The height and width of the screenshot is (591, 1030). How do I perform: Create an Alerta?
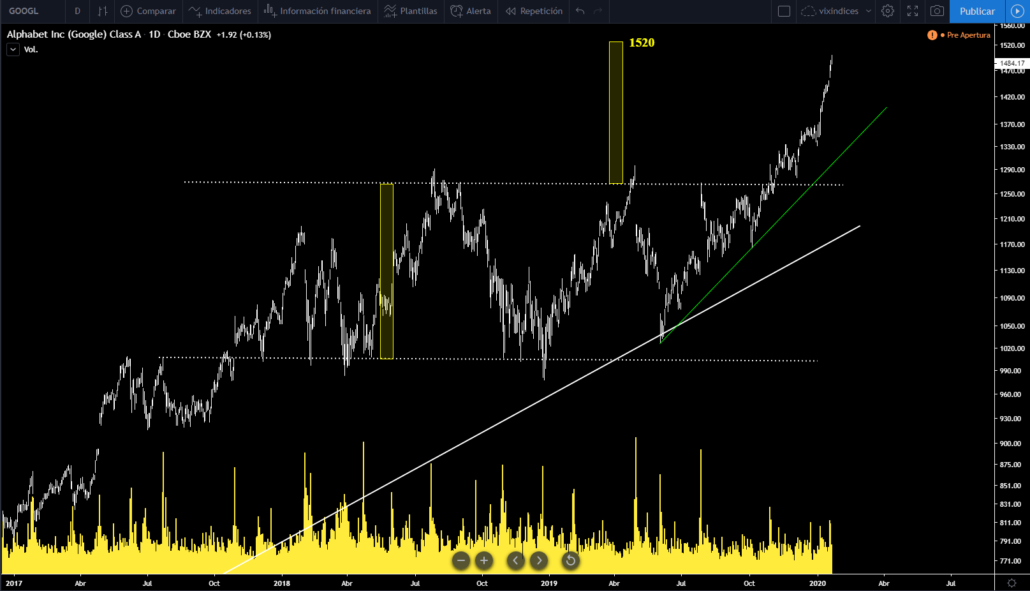pyautogui.click(x=470, y=11)
